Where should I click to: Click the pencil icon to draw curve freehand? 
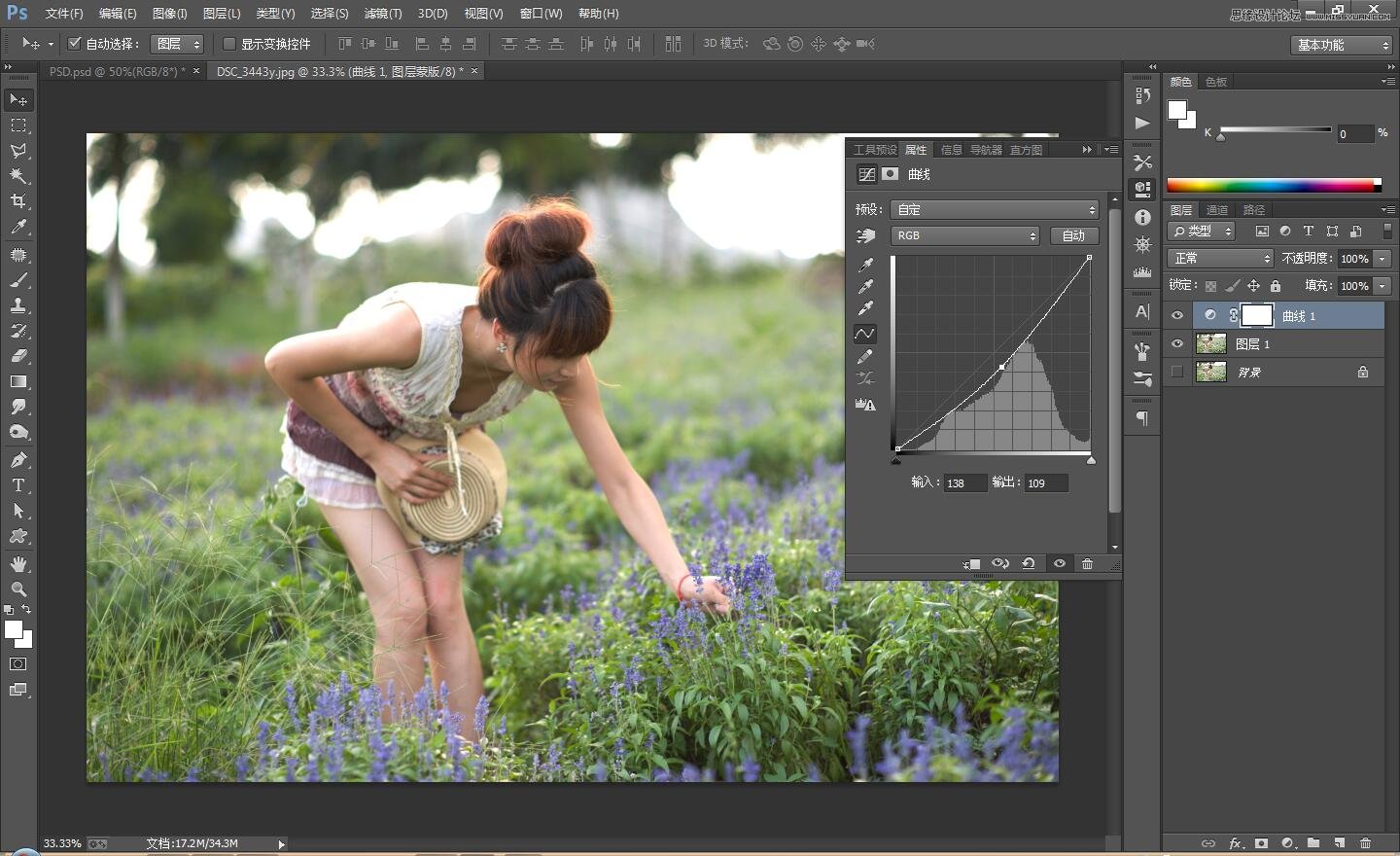coord(864,356)
